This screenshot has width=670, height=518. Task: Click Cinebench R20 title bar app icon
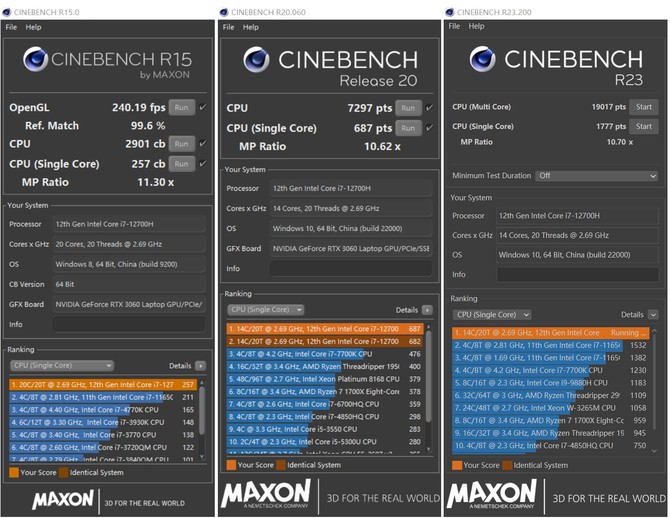coord(224,12)
